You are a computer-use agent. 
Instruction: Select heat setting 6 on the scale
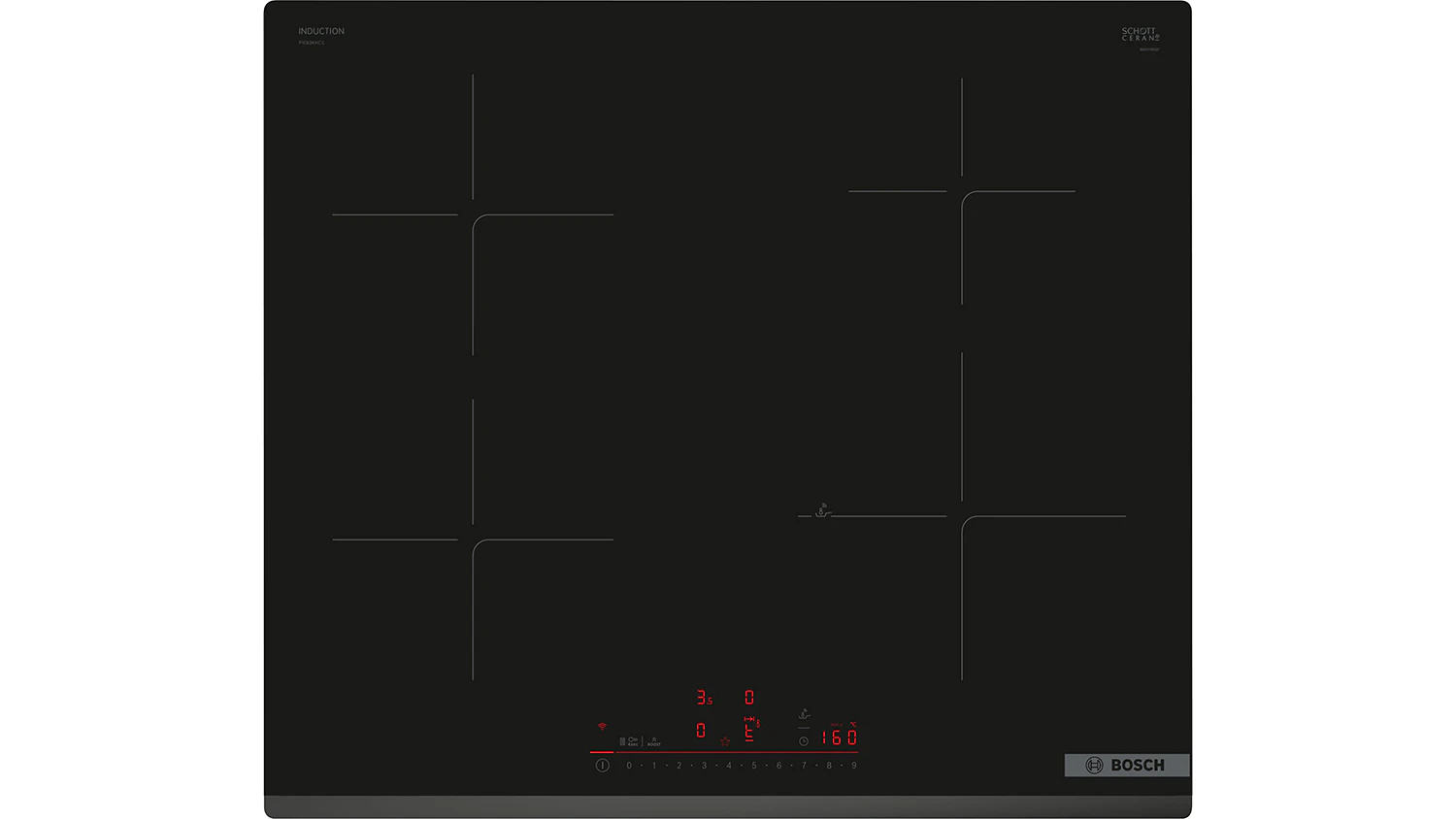coord(778,766)
